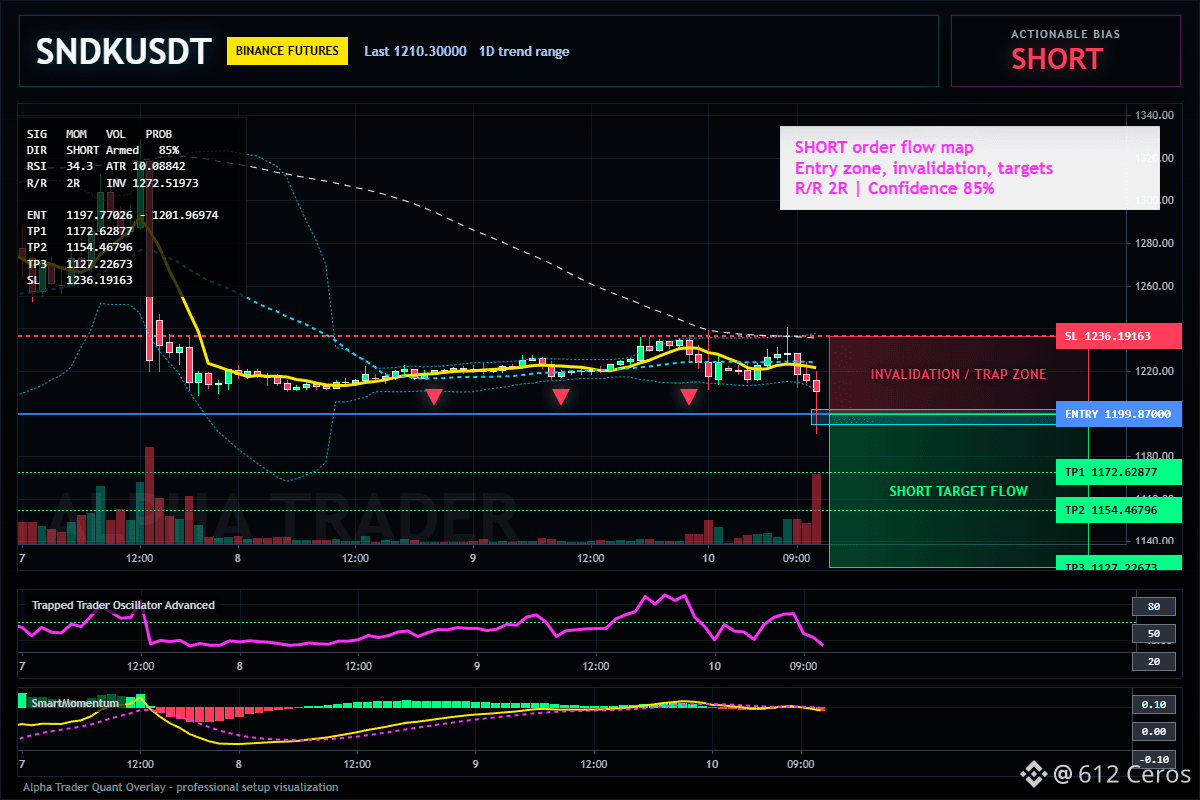The width and height of the screenshot is (1200, 800).
Task: Click the Entry zone, invalidation, targets line
Action: 924,168
